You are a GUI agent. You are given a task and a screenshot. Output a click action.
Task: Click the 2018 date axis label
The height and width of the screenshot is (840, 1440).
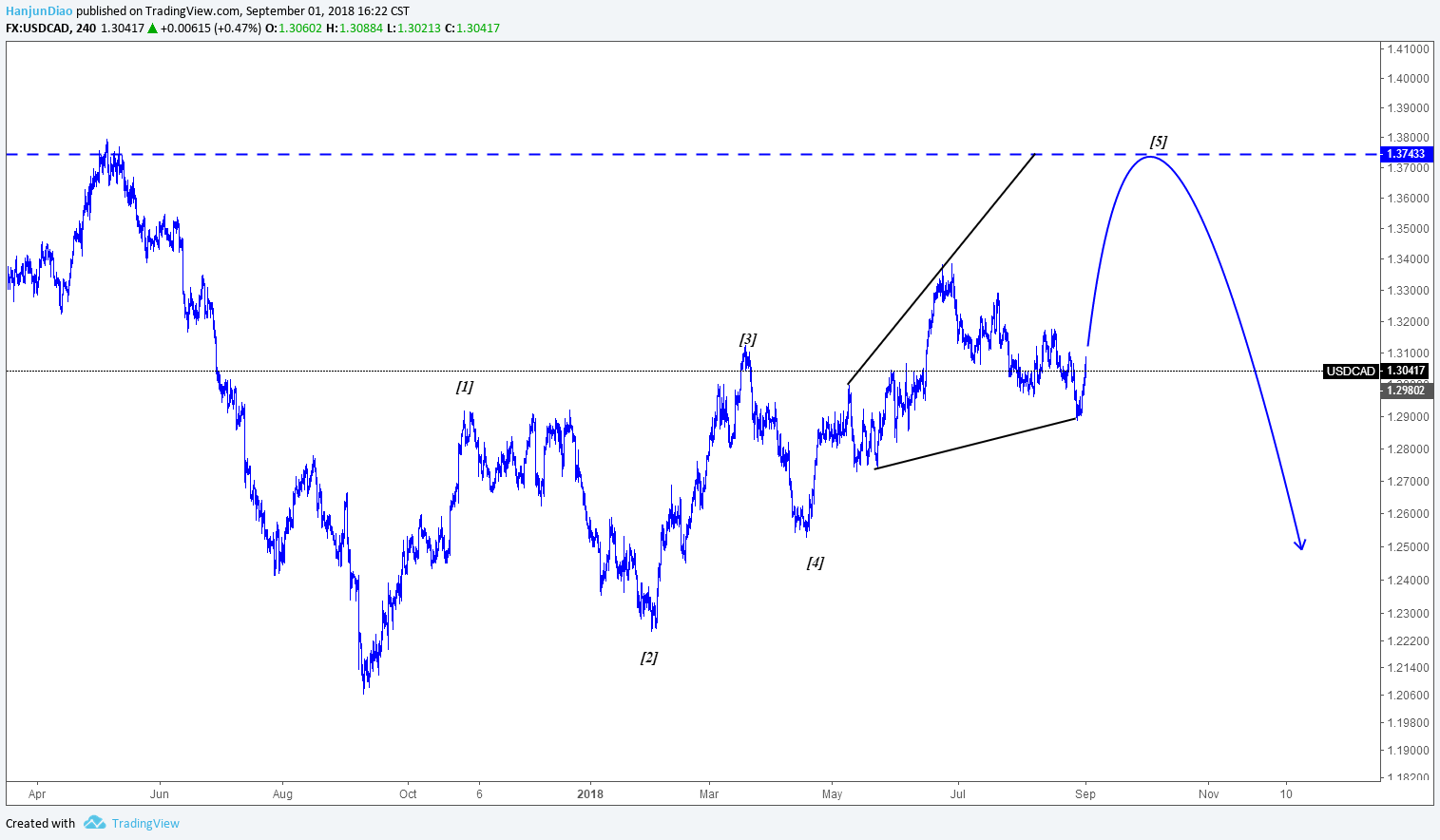point(590,794)
